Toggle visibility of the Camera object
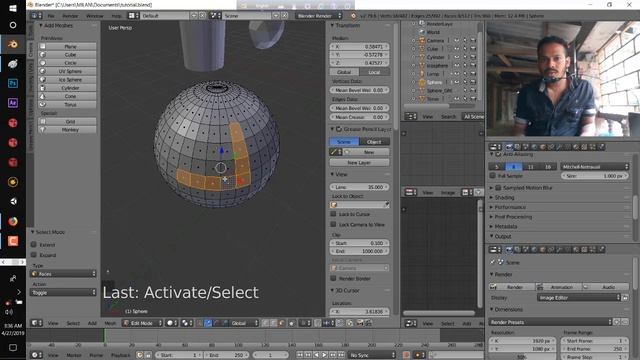Viewport: 640px width, 360px height. coord(456,41)
